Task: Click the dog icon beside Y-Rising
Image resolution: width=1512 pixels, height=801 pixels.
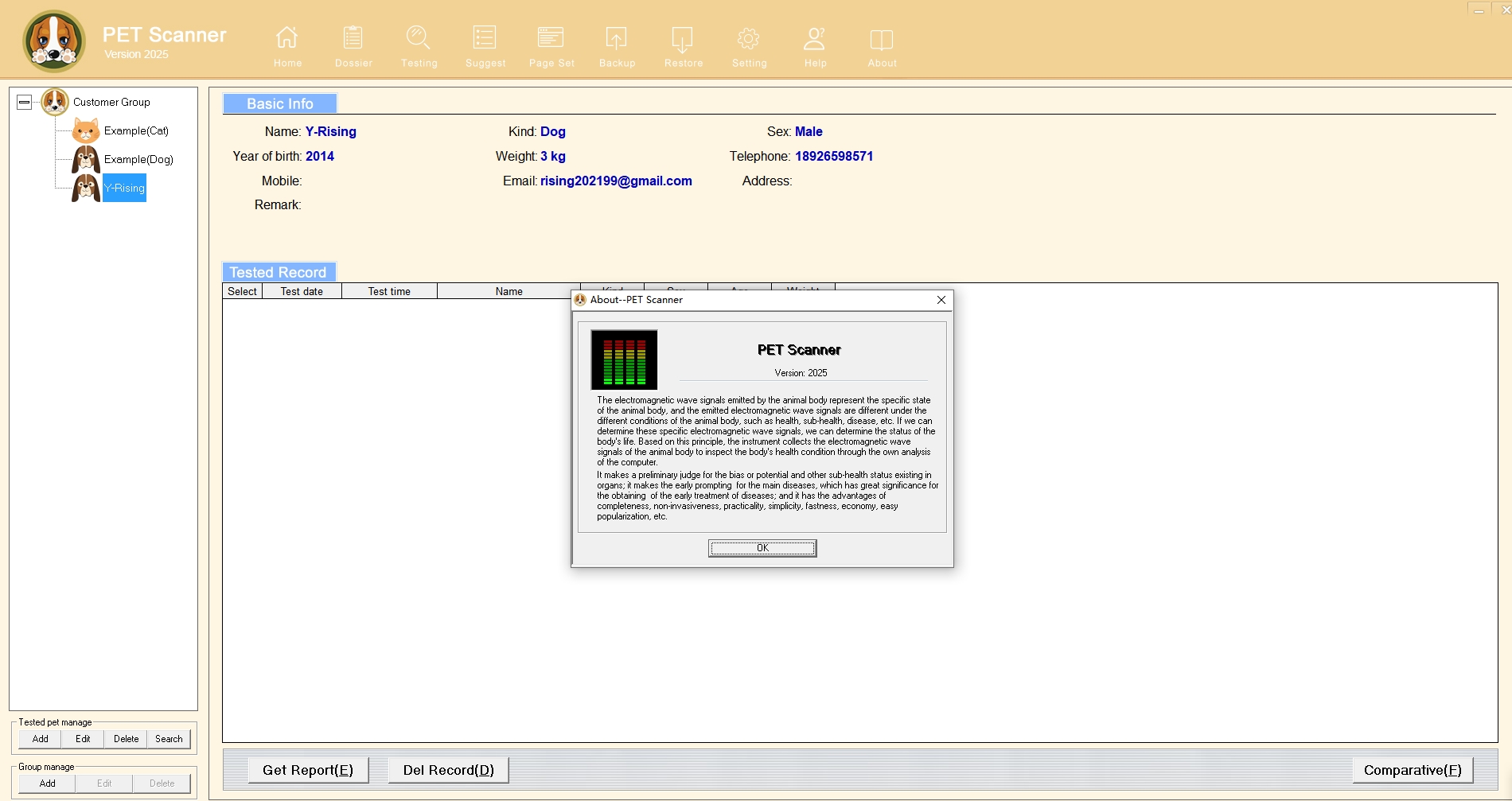Action: pyautogui.click(x=86, y=188)
